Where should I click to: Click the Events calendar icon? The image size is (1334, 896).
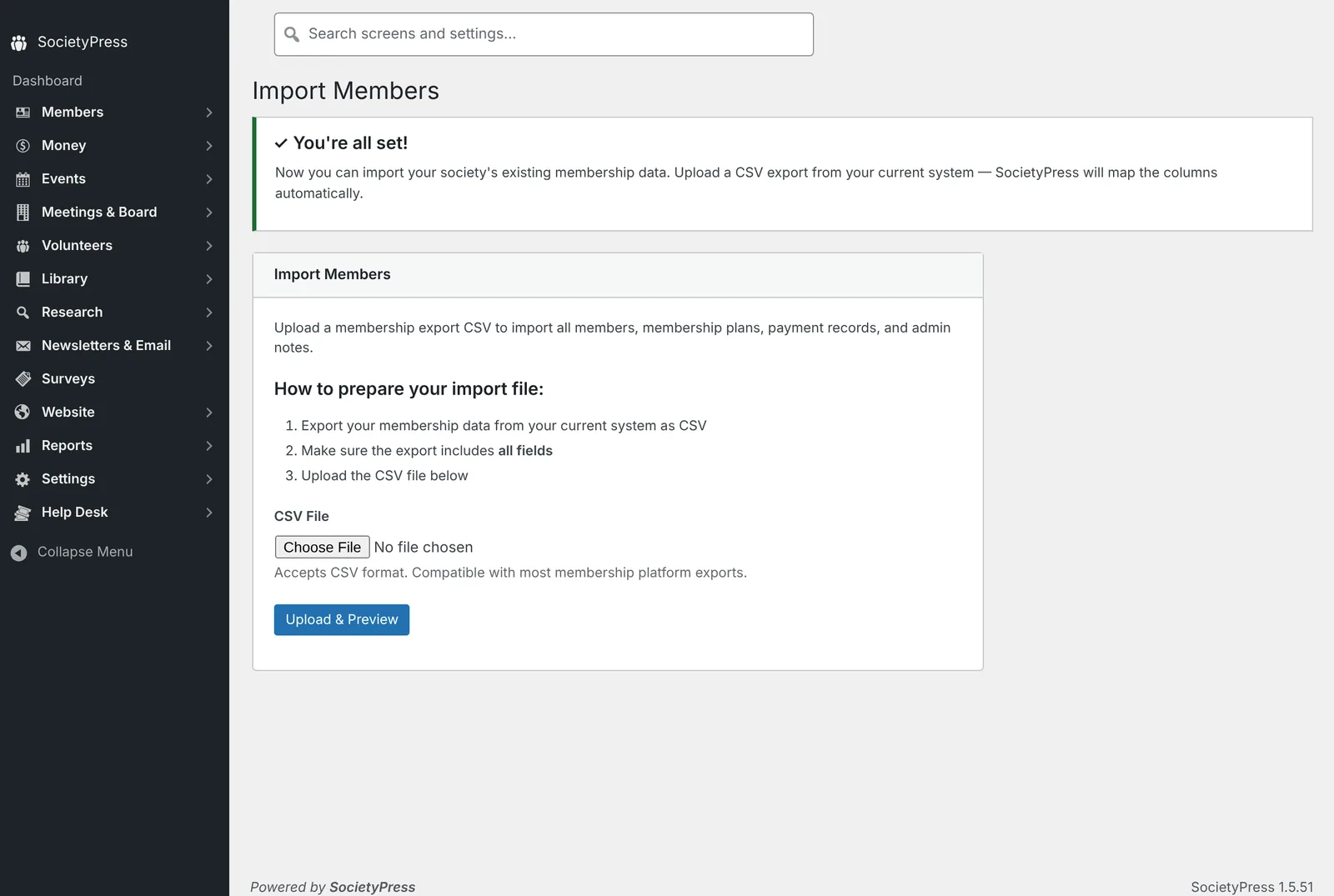tap(23, 179)
